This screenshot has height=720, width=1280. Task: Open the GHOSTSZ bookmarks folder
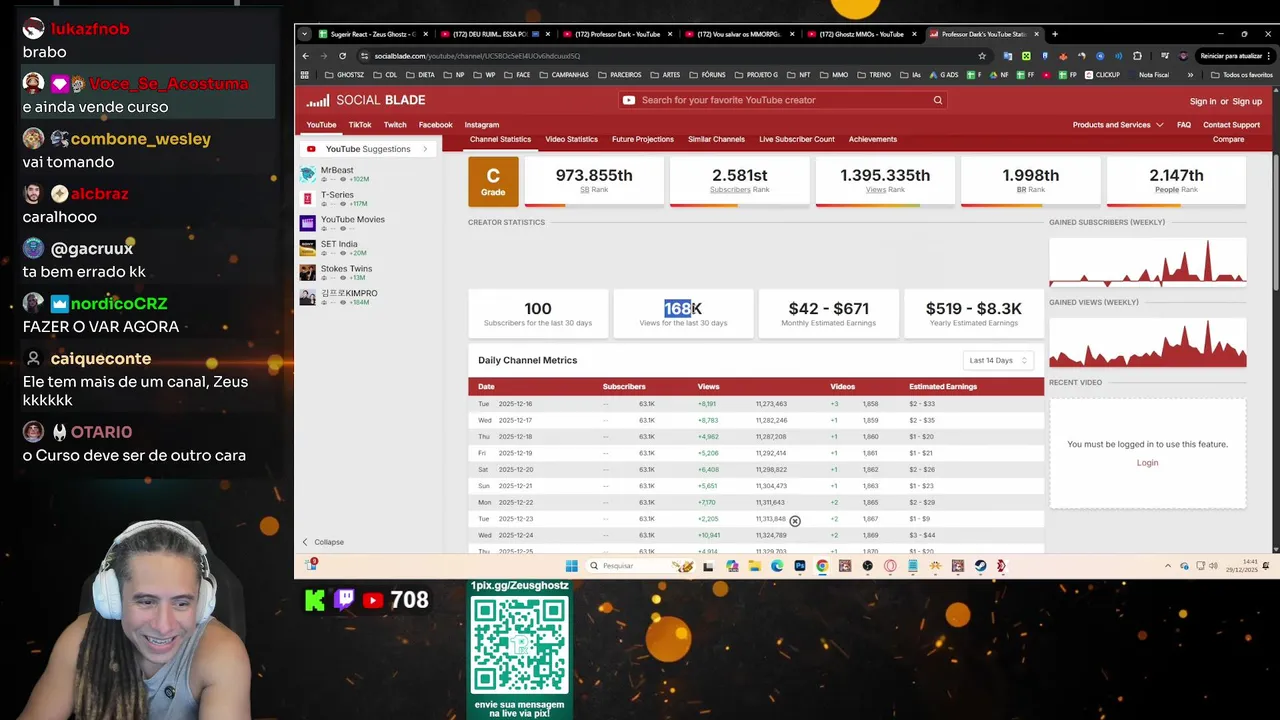[x=345, y=75]
